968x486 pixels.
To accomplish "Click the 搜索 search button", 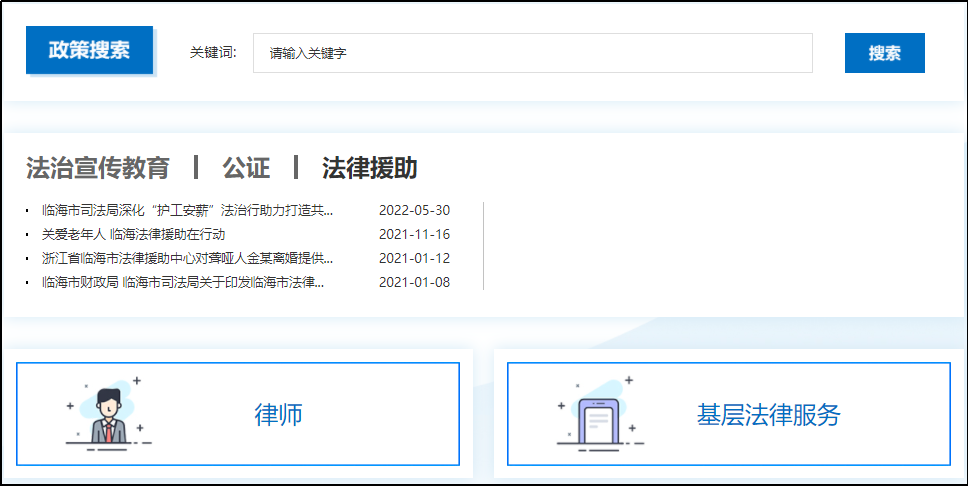I will (885, 53).
